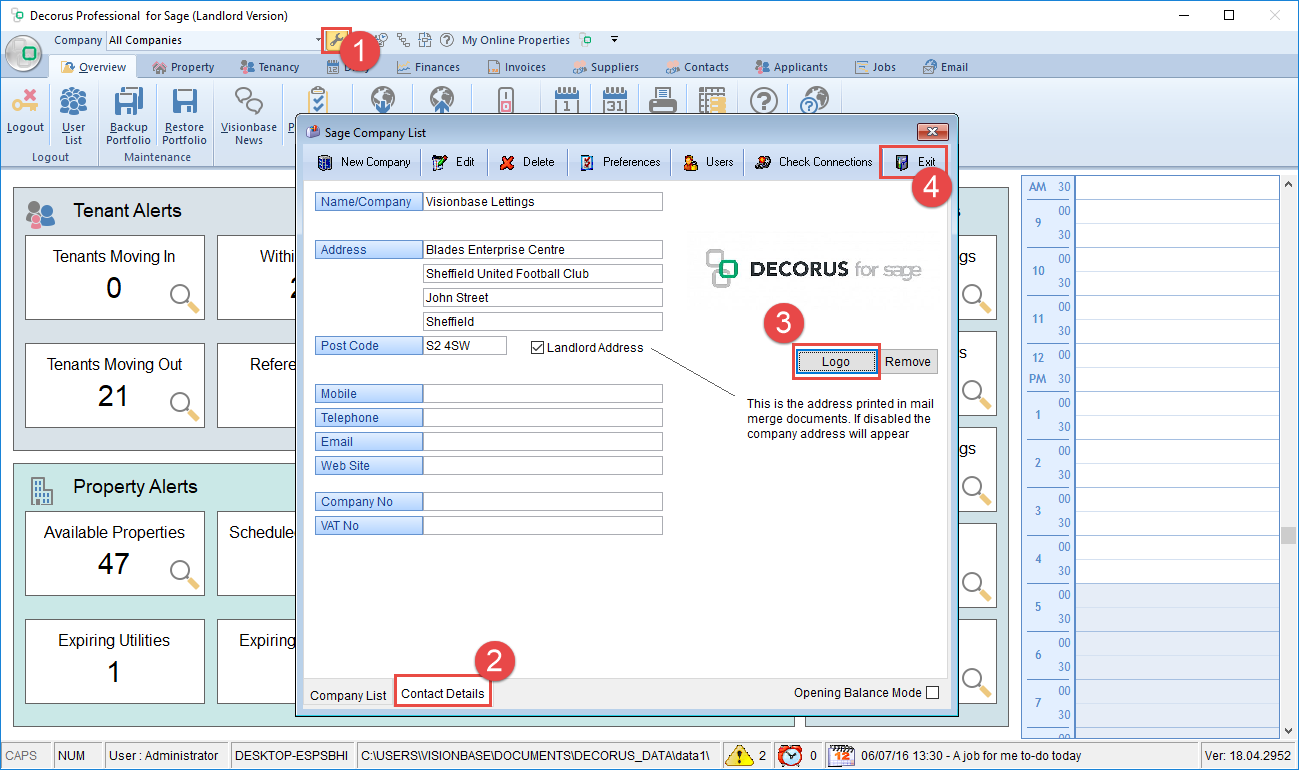The width and height of the screenshot is (1299, 770).
Task: Open the Tenancy ribbon tab
Action: pos(270,67)
